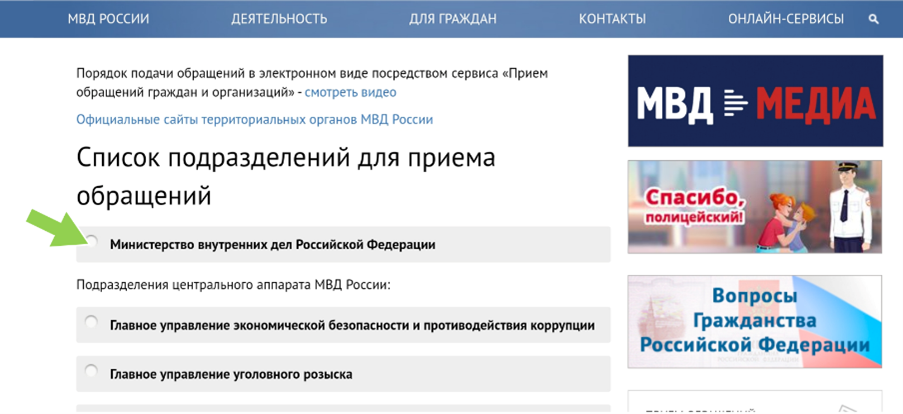
Task: Click the partially visible box below the citizenship banner
Action: (755, 403)
